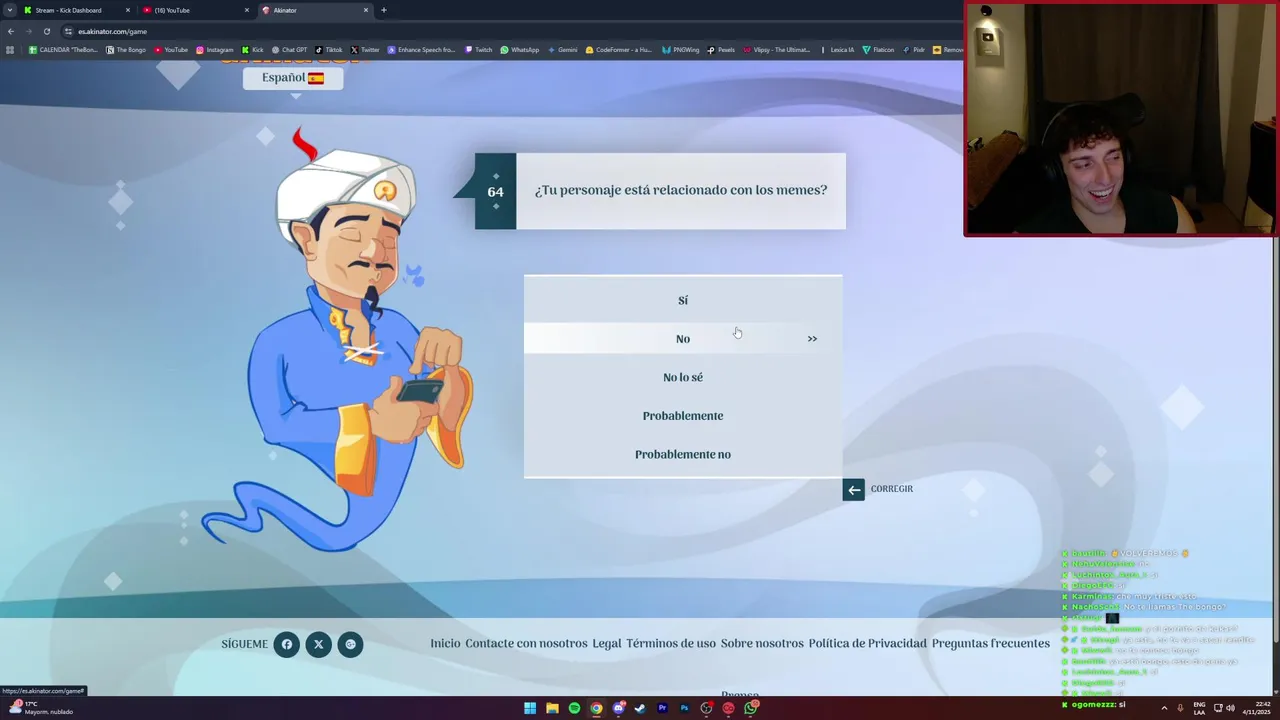Open the Twitch bookmark
Viewport: 1280px width, 720px height.
point(479,50)
